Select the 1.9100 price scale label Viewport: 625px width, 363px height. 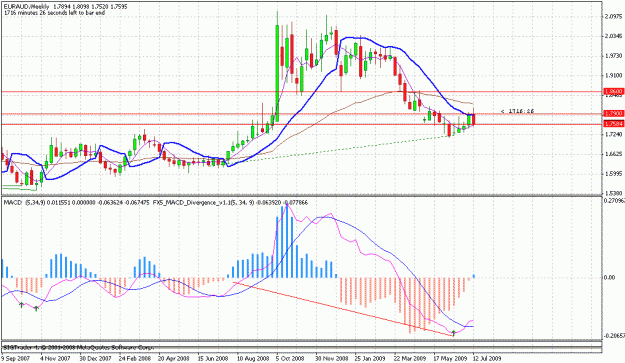point(613,75)
